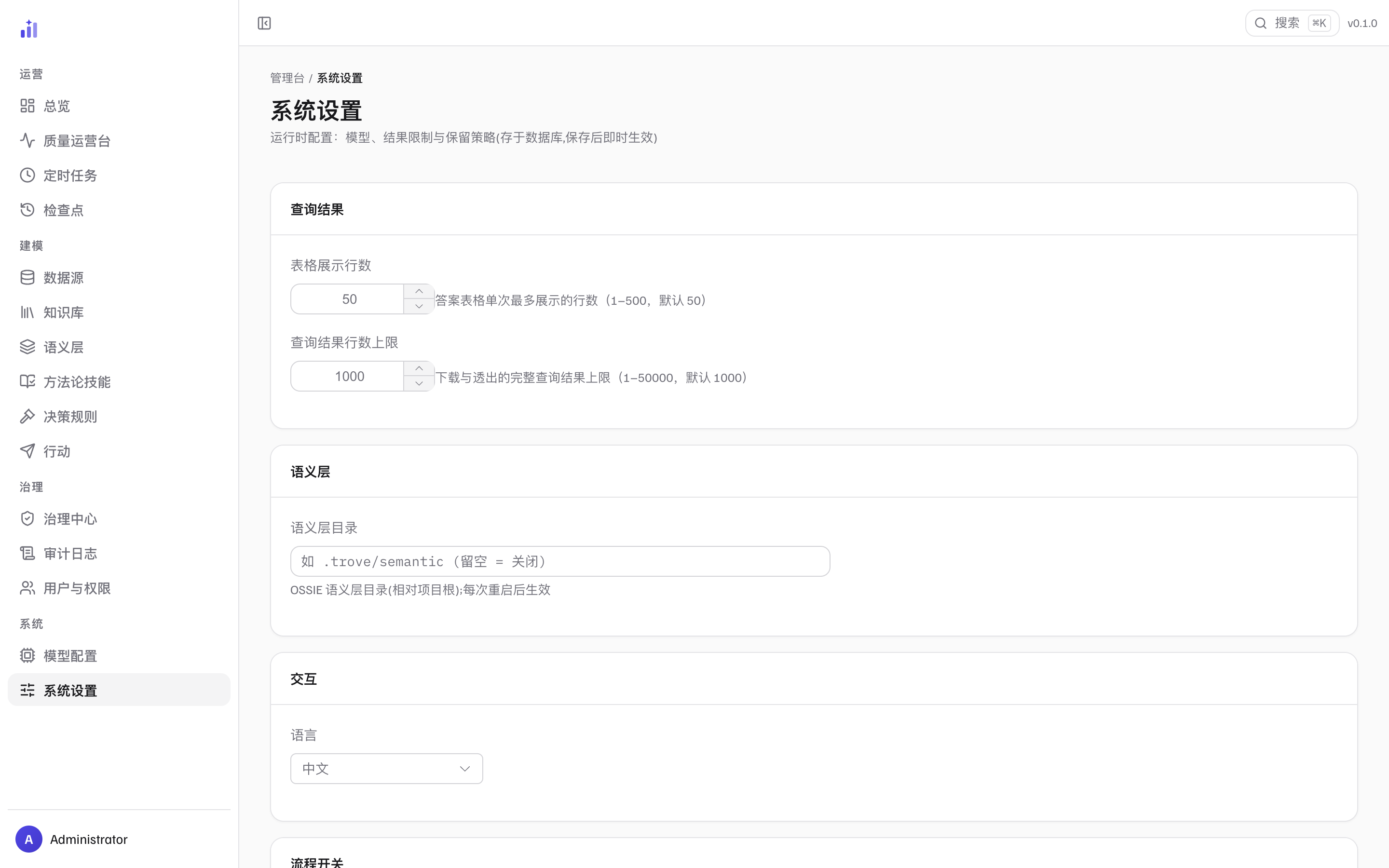Image resolution: width=1389 pixels, height=868 pixels.
Task: Click the layers icon for 语义层
Action: coord(27,347)
